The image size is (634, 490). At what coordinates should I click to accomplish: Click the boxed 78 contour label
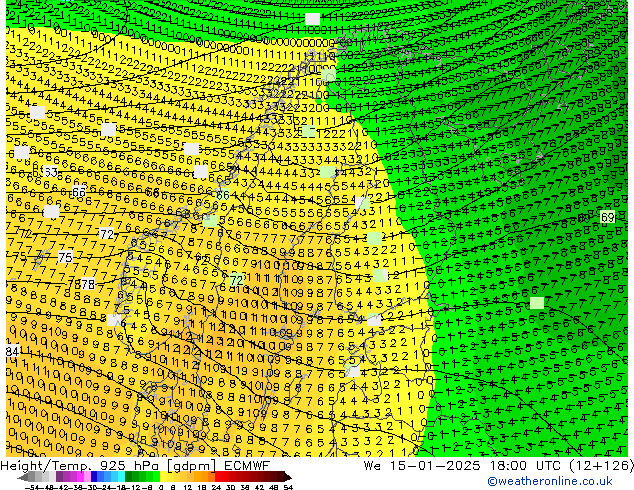(x=88, y=284)
